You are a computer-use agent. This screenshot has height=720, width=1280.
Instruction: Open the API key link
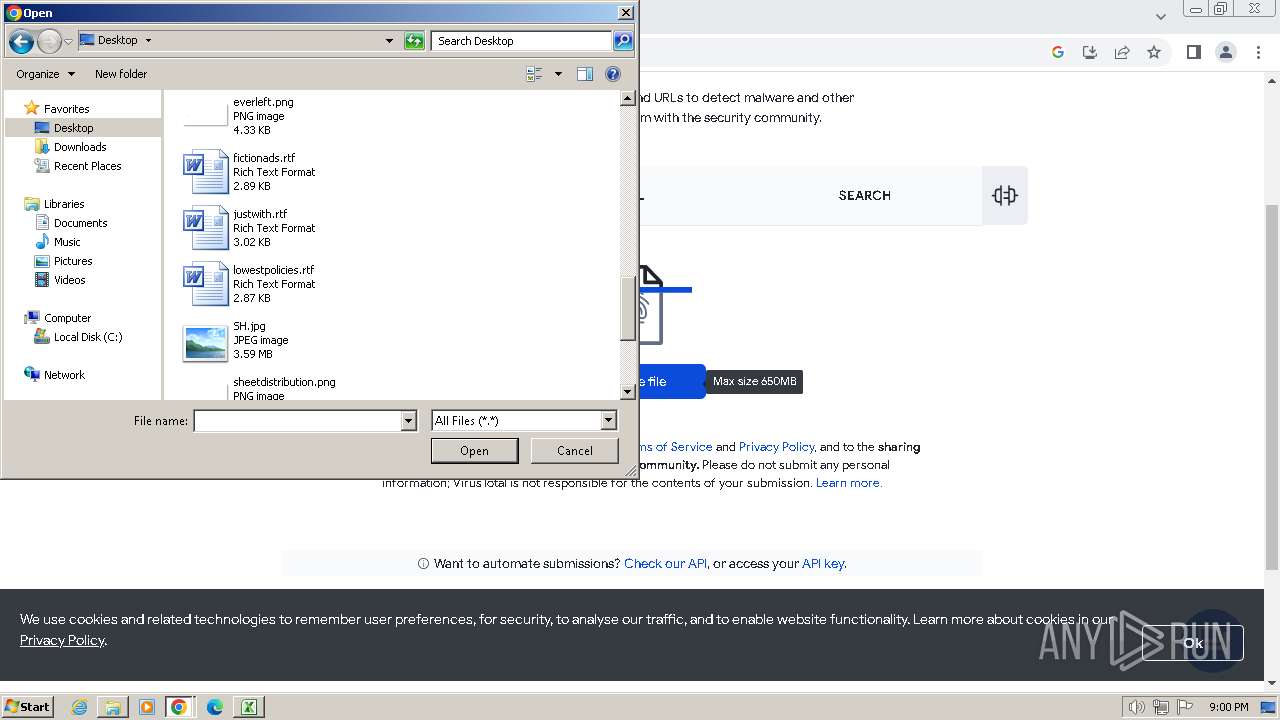point(823,564)
